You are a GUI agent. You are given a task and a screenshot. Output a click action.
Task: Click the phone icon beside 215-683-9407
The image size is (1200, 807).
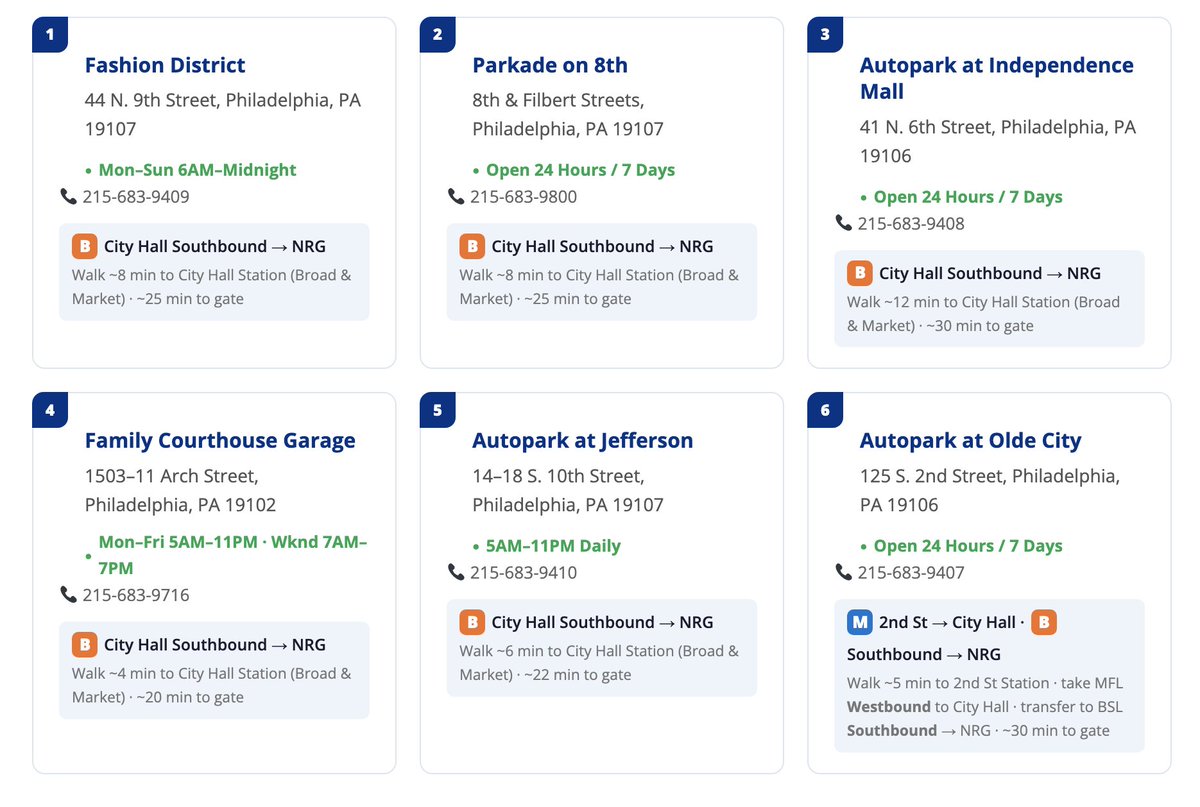[x=844, y=573]
